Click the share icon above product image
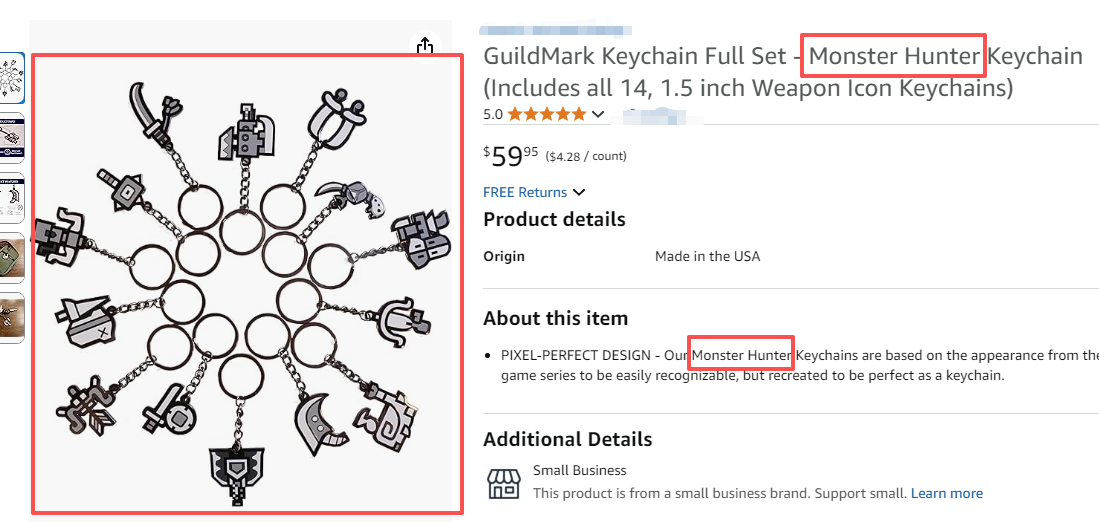 pyautogui.click(x=425, y=46)
